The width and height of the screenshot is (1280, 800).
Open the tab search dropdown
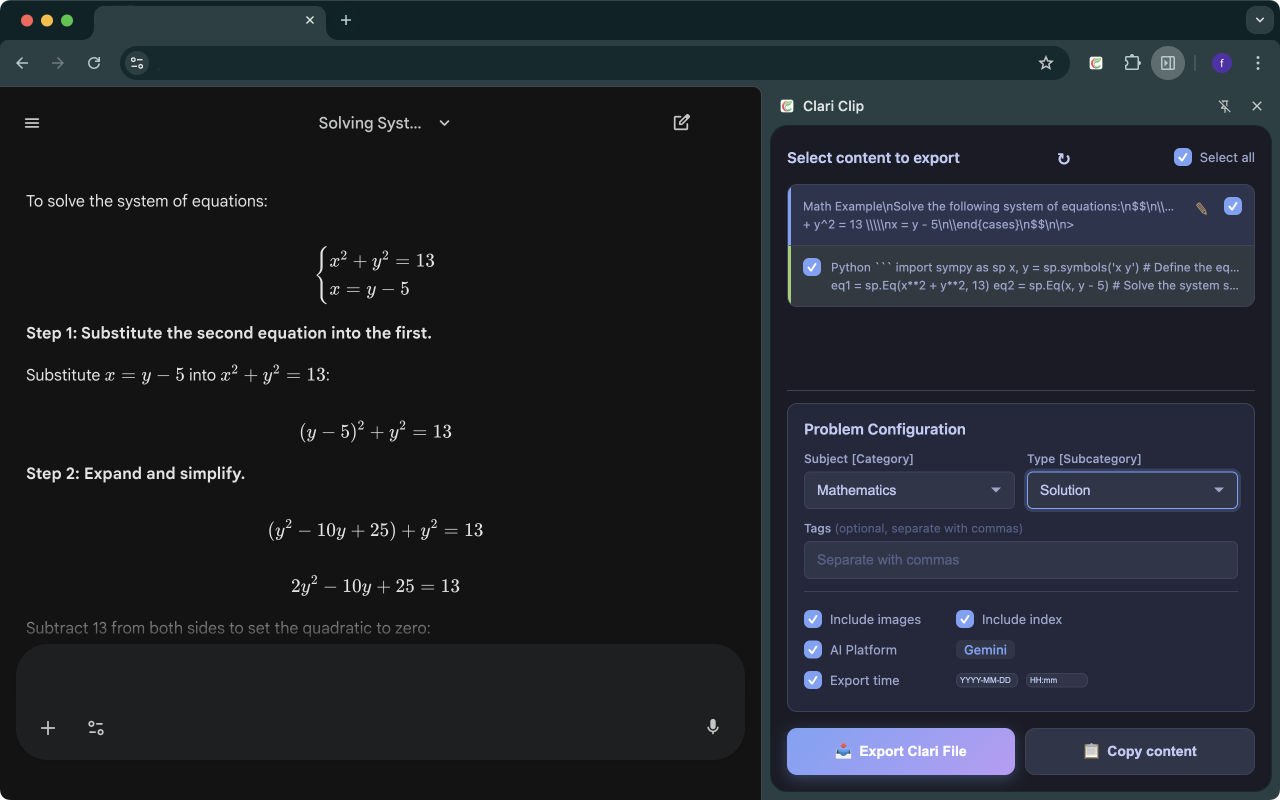coord(1259,20)
